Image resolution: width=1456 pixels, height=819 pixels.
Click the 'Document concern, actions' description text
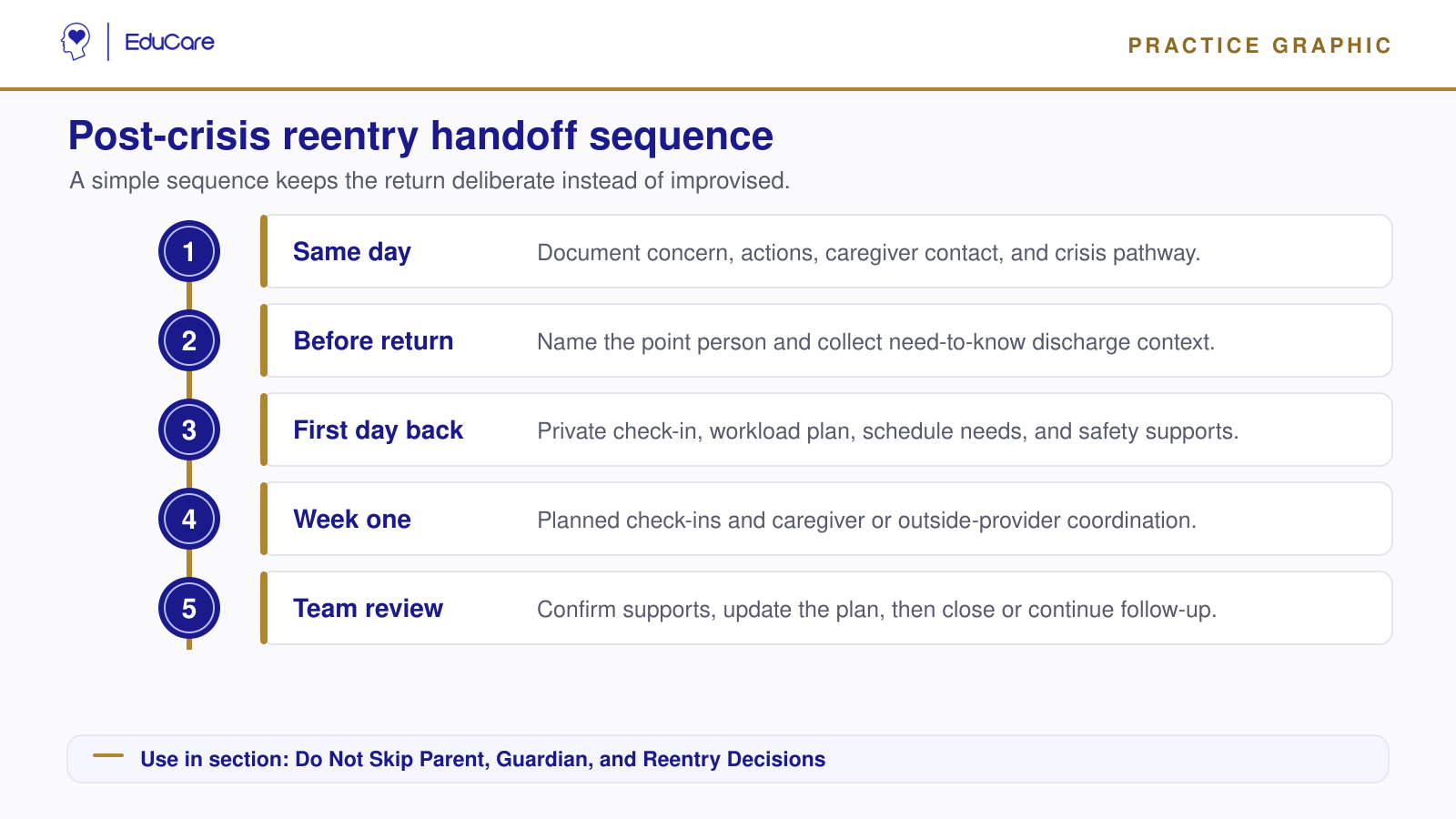click(x=868, y=253)
